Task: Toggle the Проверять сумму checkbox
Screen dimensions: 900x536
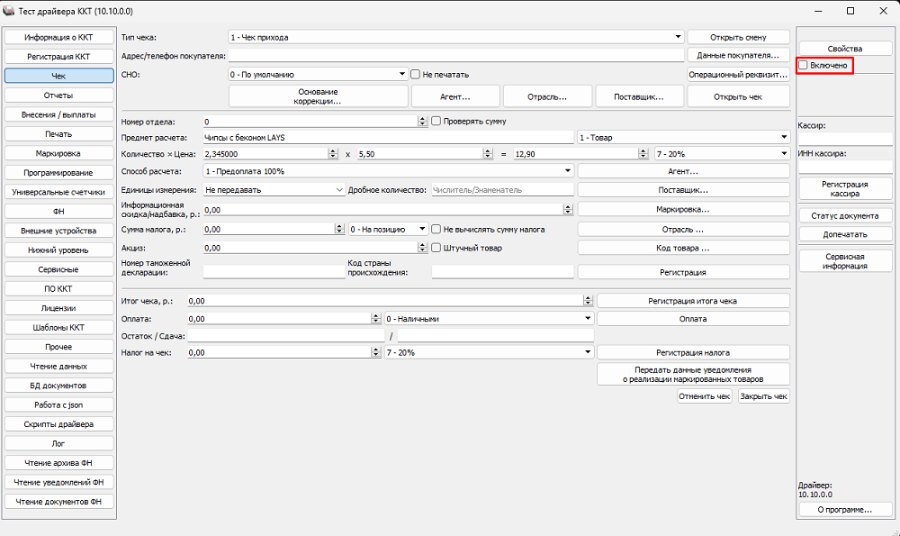Action: pyautogui.click(x=436, y=121)
